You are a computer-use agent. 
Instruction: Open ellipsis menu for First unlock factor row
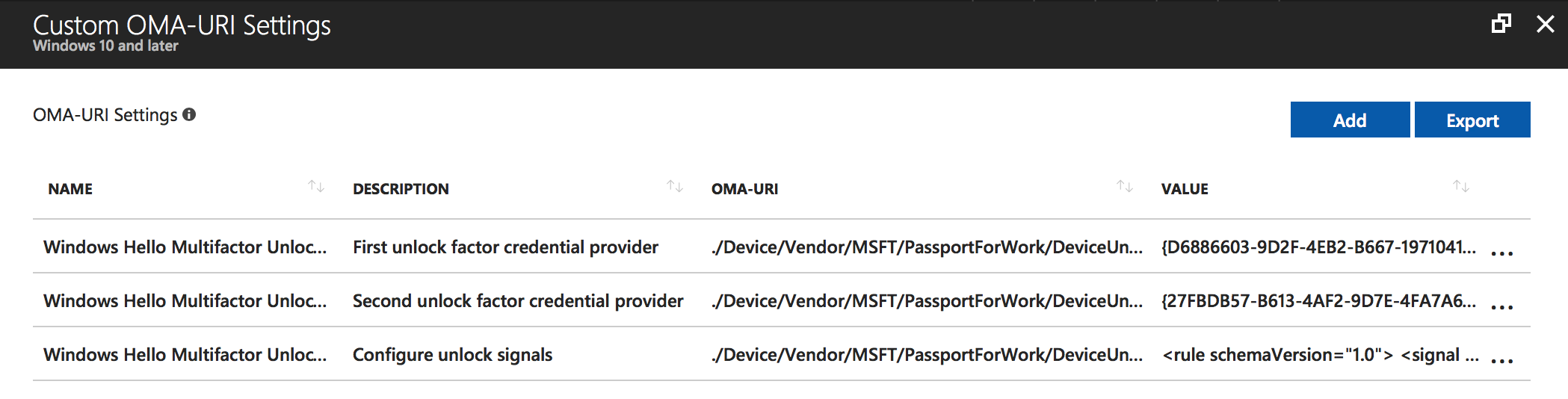pyautogui.click(x=1501, y=253)
